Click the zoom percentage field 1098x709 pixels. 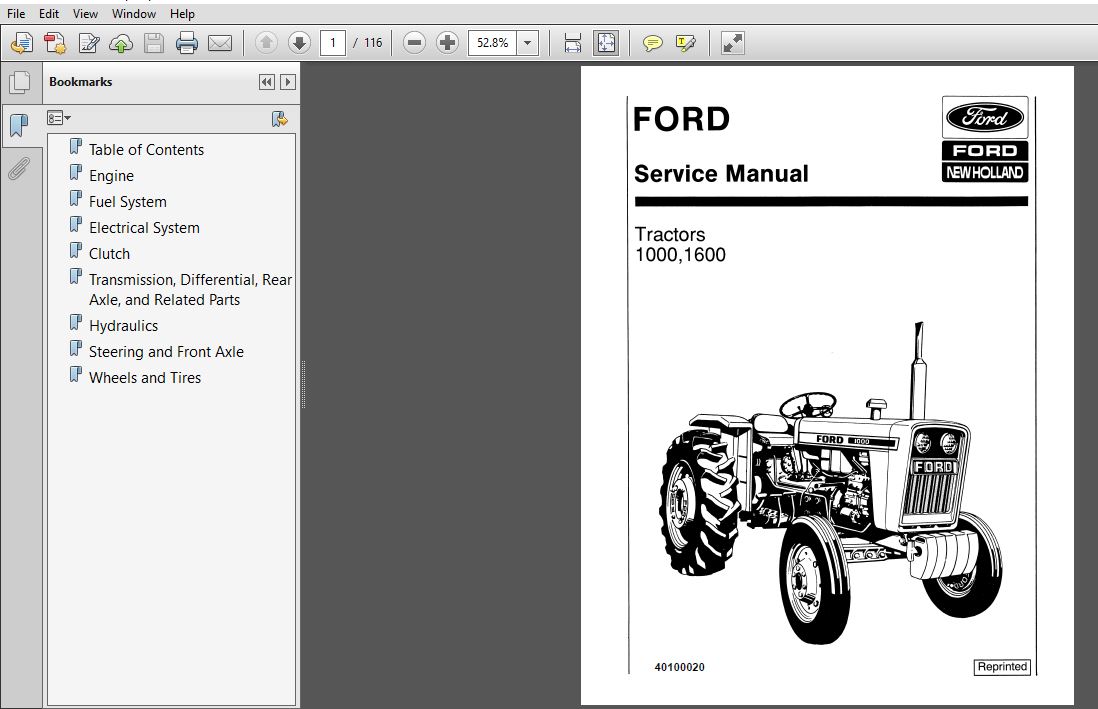[x=493, y=43]
